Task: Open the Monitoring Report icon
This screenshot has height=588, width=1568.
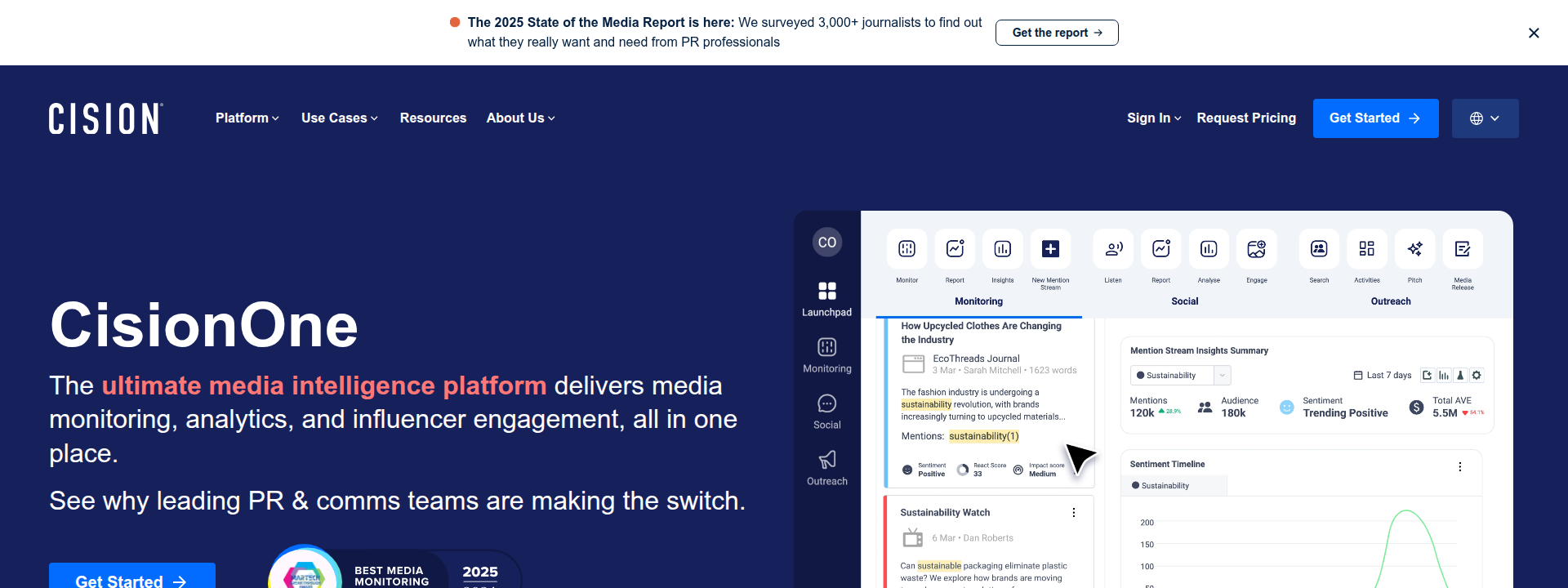Action: click(955, 249)
